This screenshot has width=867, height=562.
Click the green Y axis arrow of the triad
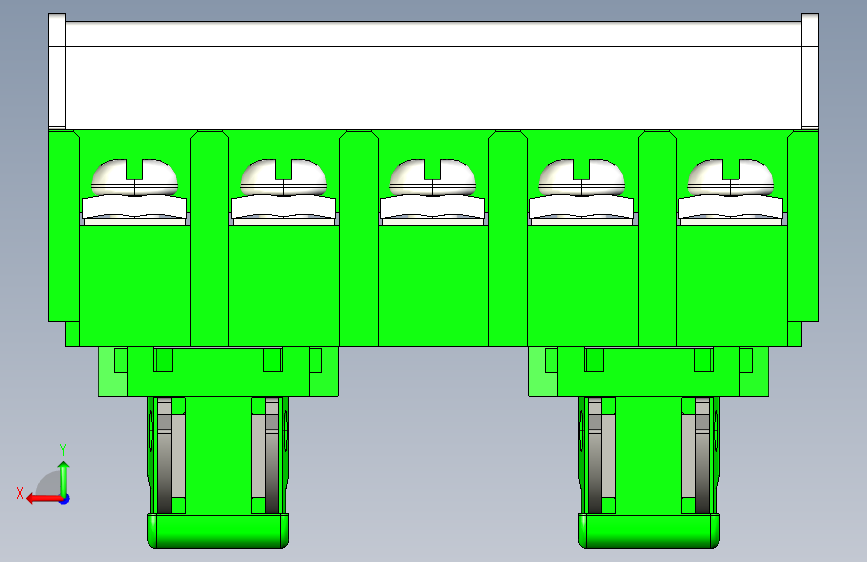coord(64,479)
